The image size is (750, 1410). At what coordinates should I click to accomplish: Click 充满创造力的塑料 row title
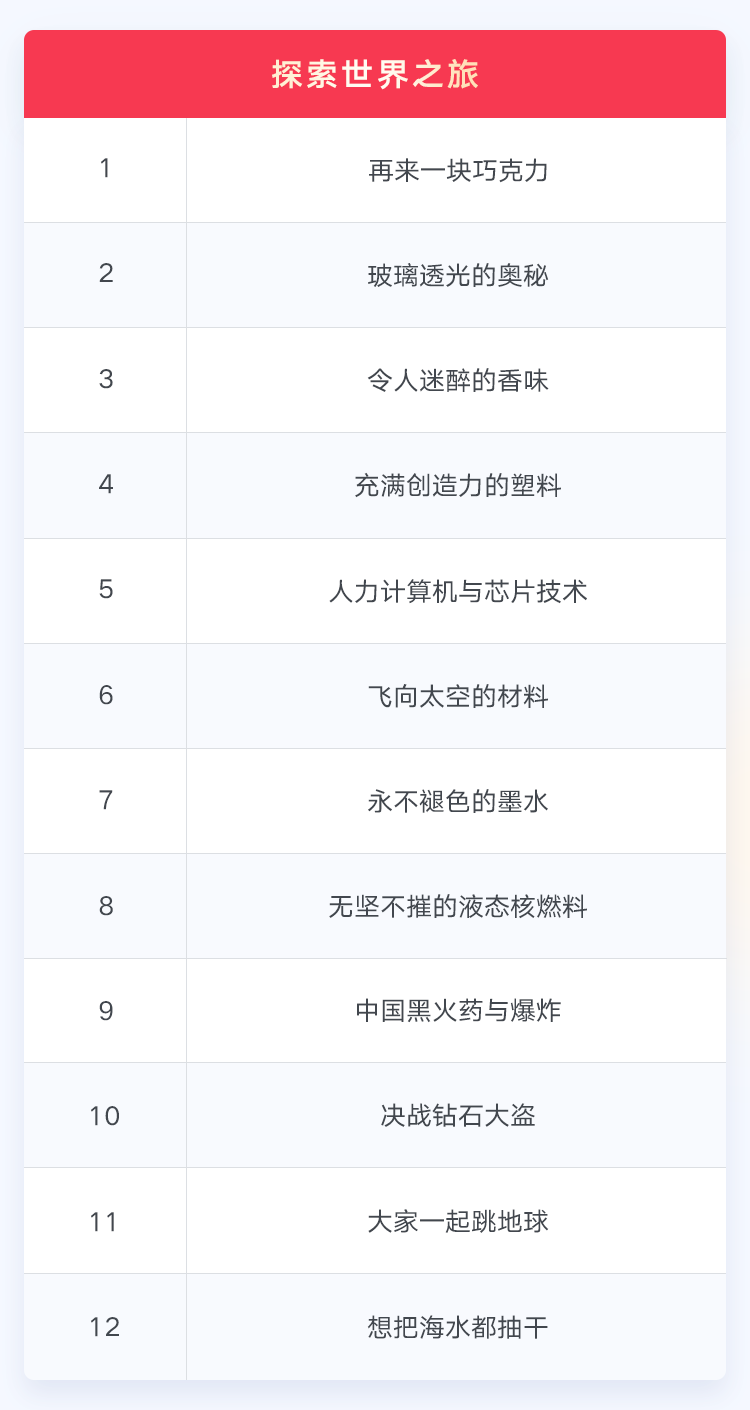(x=457, y=487)
